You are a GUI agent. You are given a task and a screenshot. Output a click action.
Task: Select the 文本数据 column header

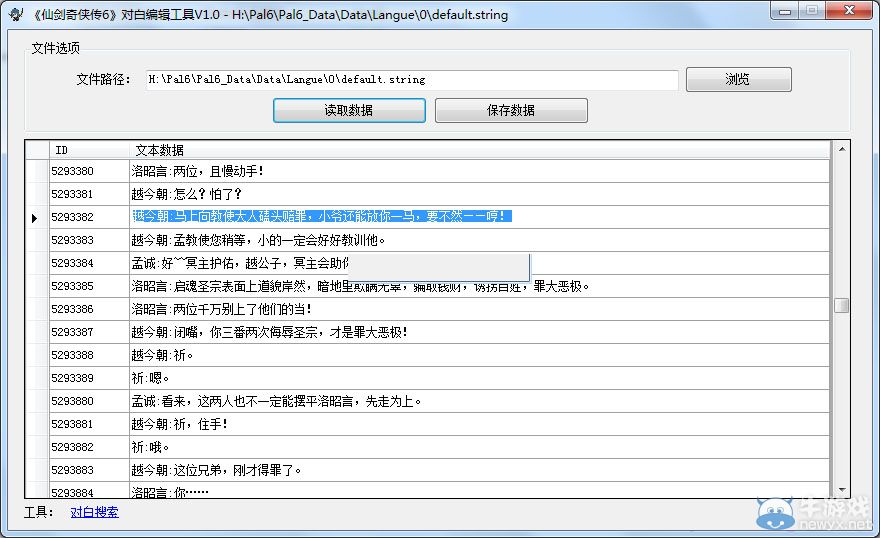(x=479, y=150)
